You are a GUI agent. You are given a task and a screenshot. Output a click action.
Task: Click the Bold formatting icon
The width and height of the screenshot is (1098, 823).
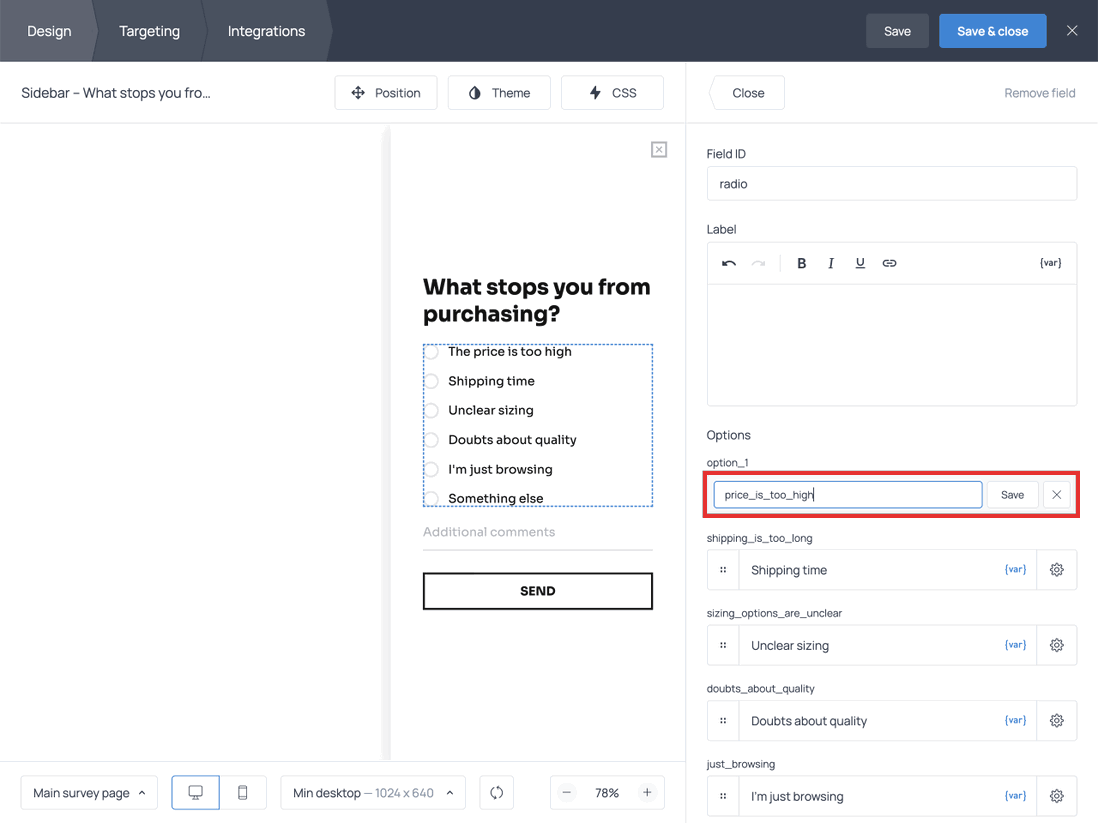801,263
